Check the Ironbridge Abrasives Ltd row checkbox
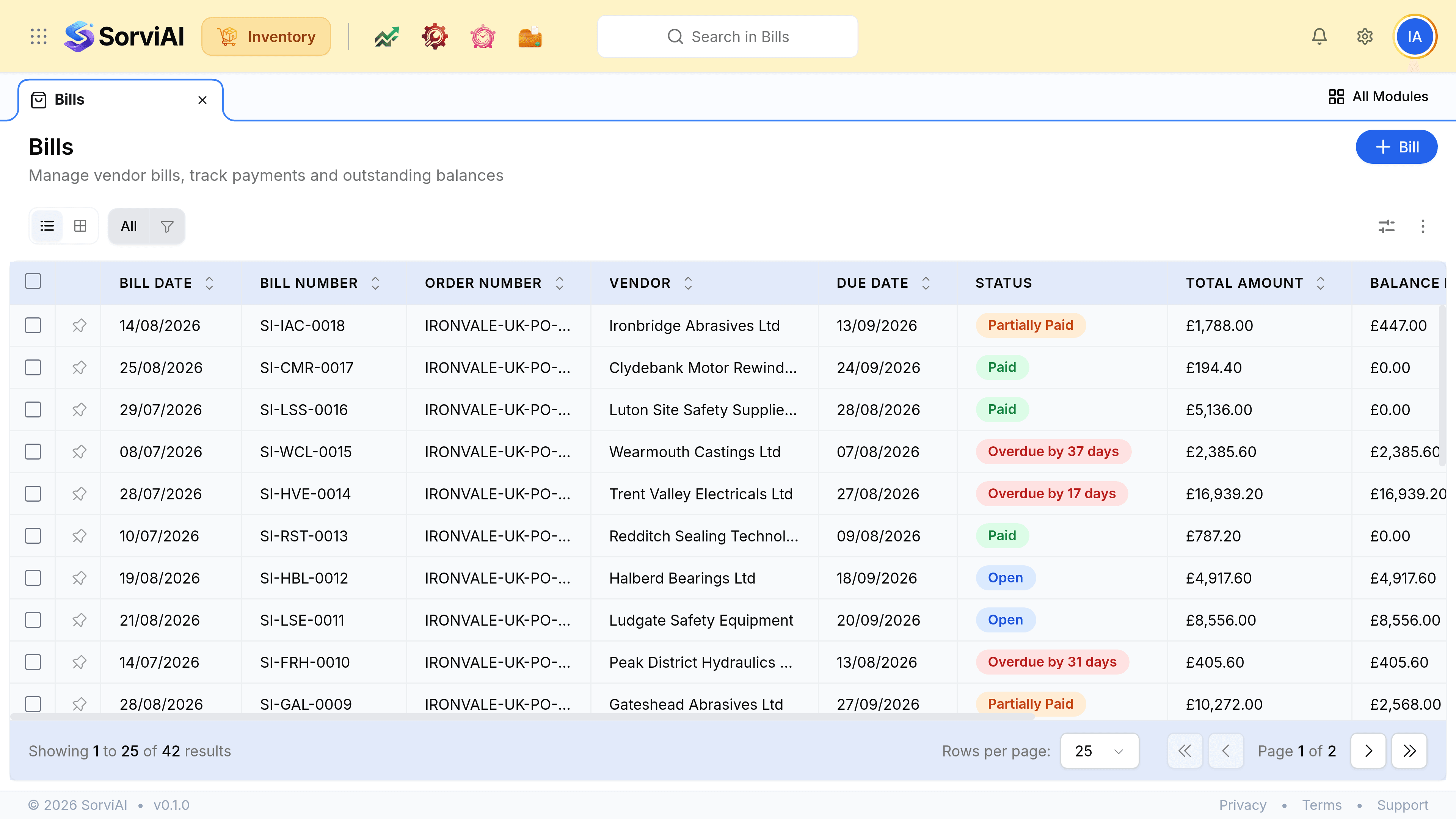Screen dimensions: 1456x819 pyautogui.click(x=33, y=326)
